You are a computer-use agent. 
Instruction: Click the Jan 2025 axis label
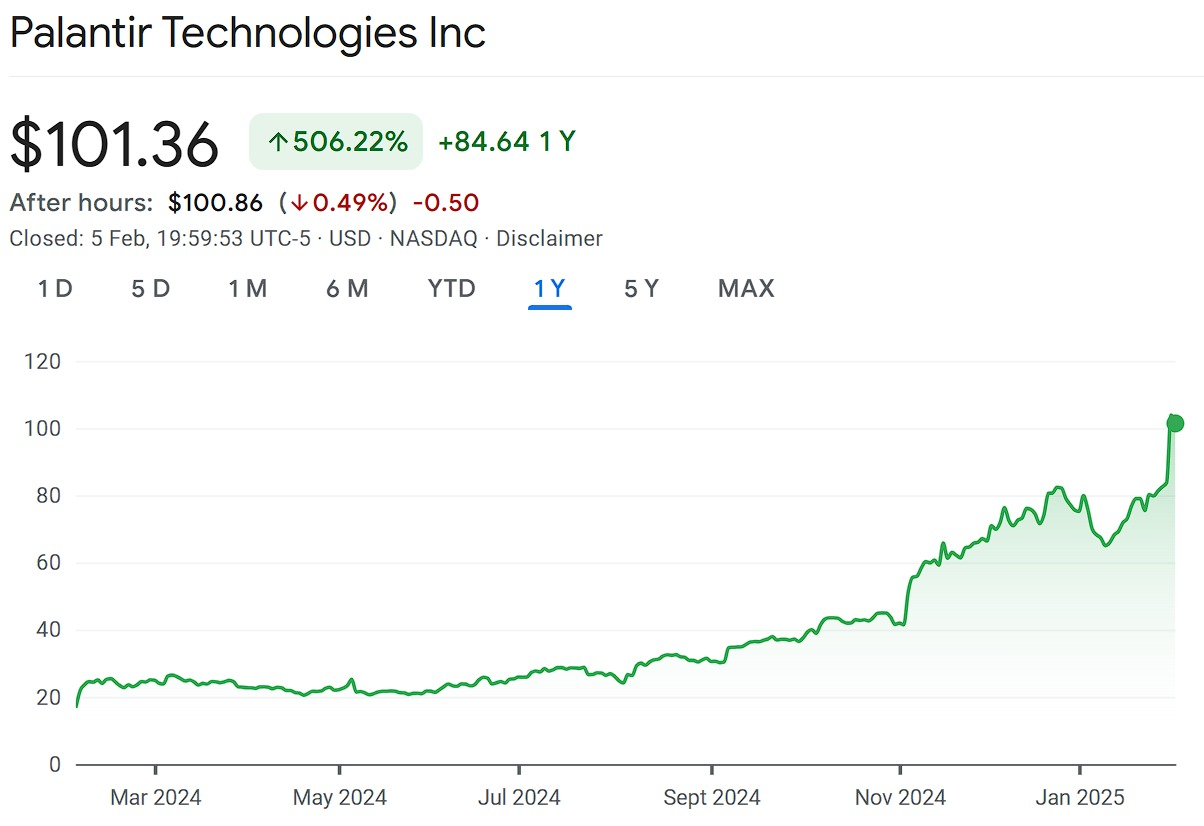point(1080,797)
